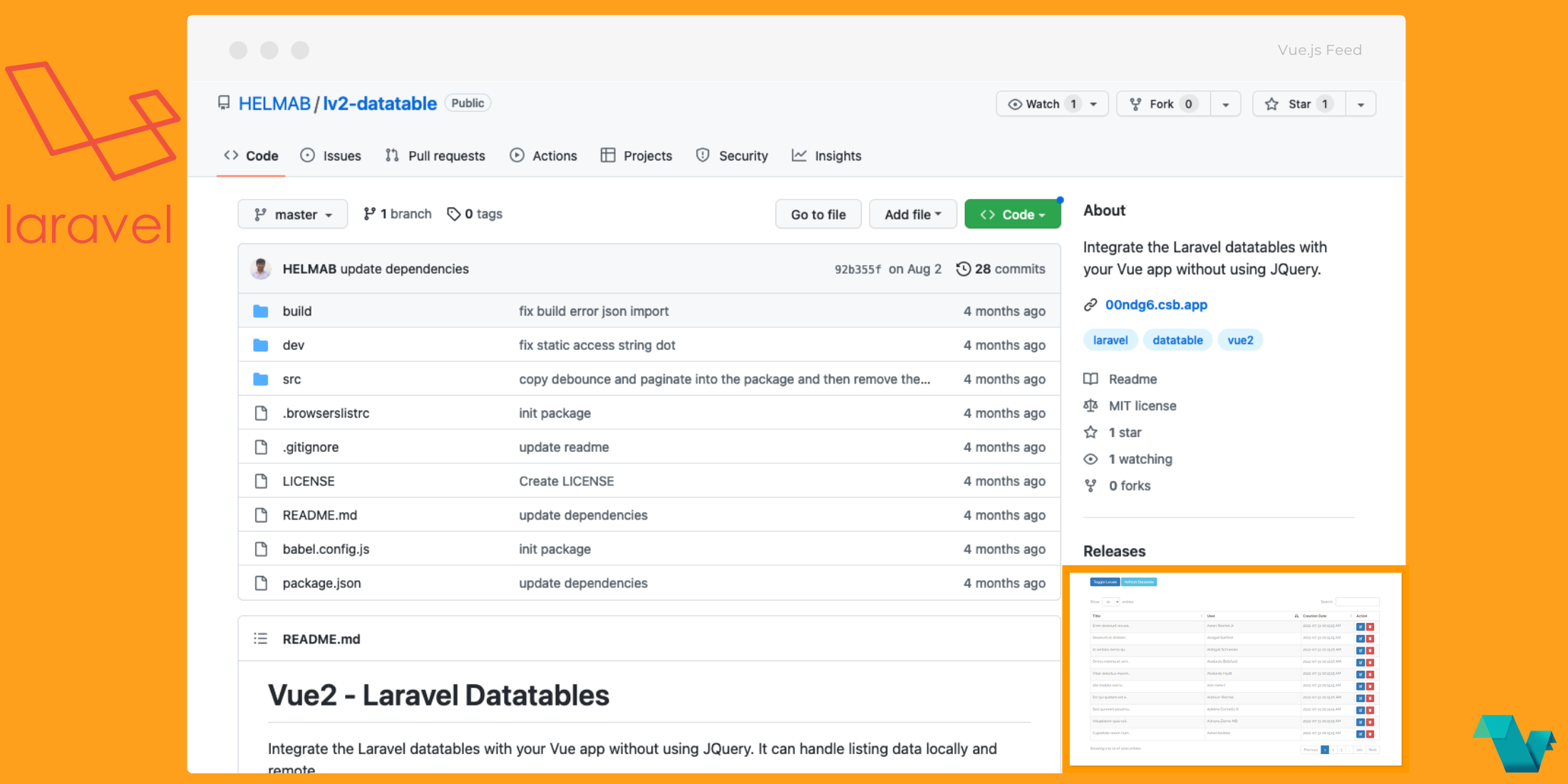Watch the repository via the eye icon
Viewport: 1568px width, 784px height.
1015,103
